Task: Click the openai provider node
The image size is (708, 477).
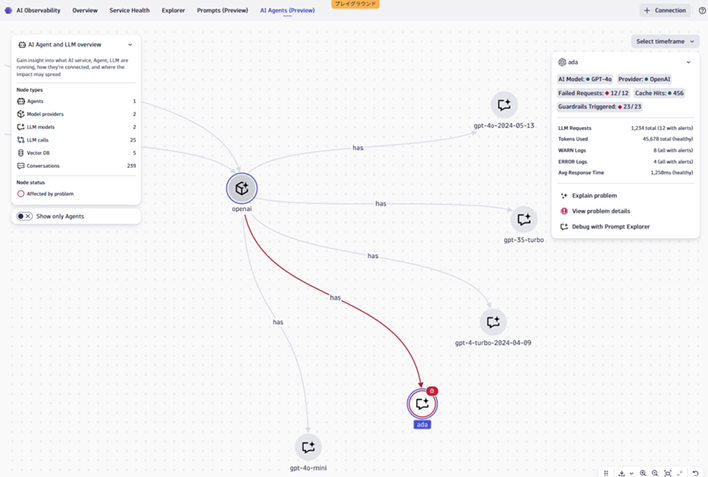Action: (241, 188)
